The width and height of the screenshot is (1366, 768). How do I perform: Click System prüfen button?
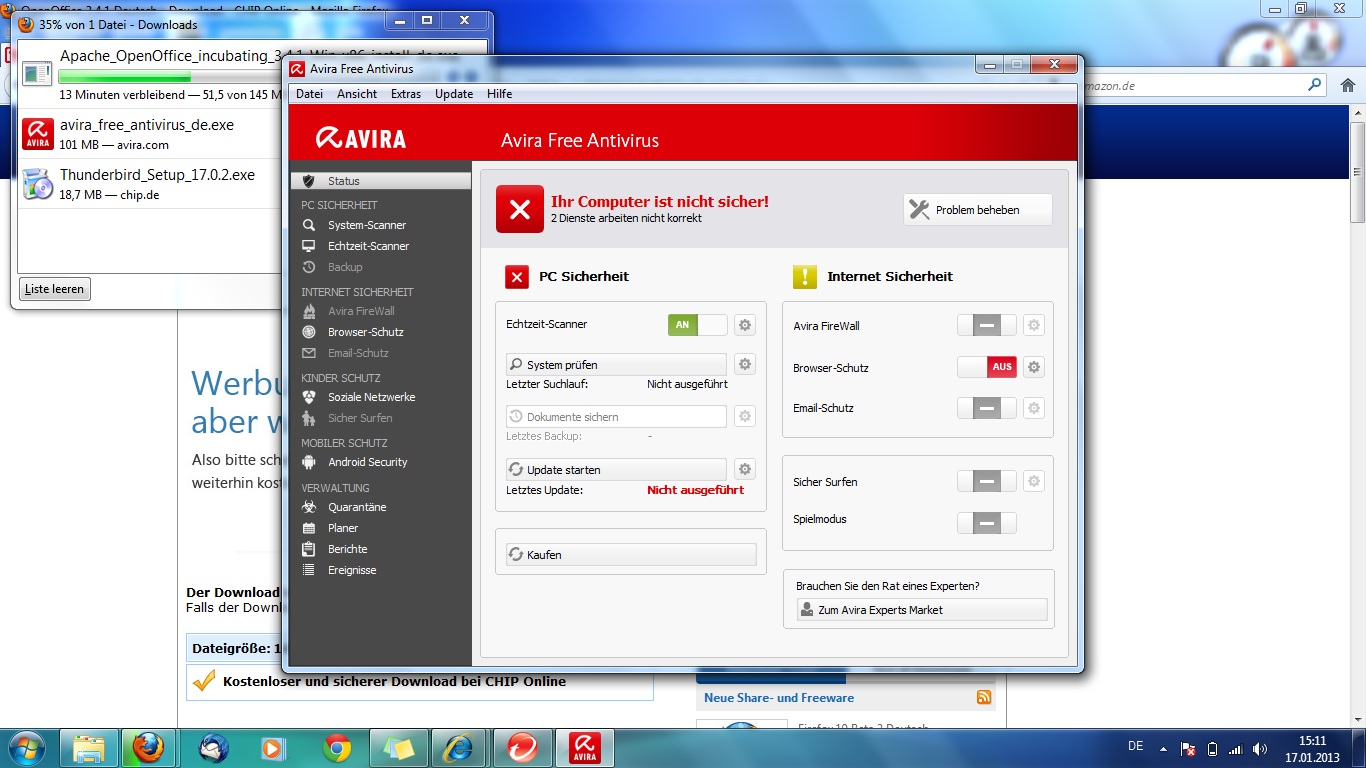click(x=616, y=365)
